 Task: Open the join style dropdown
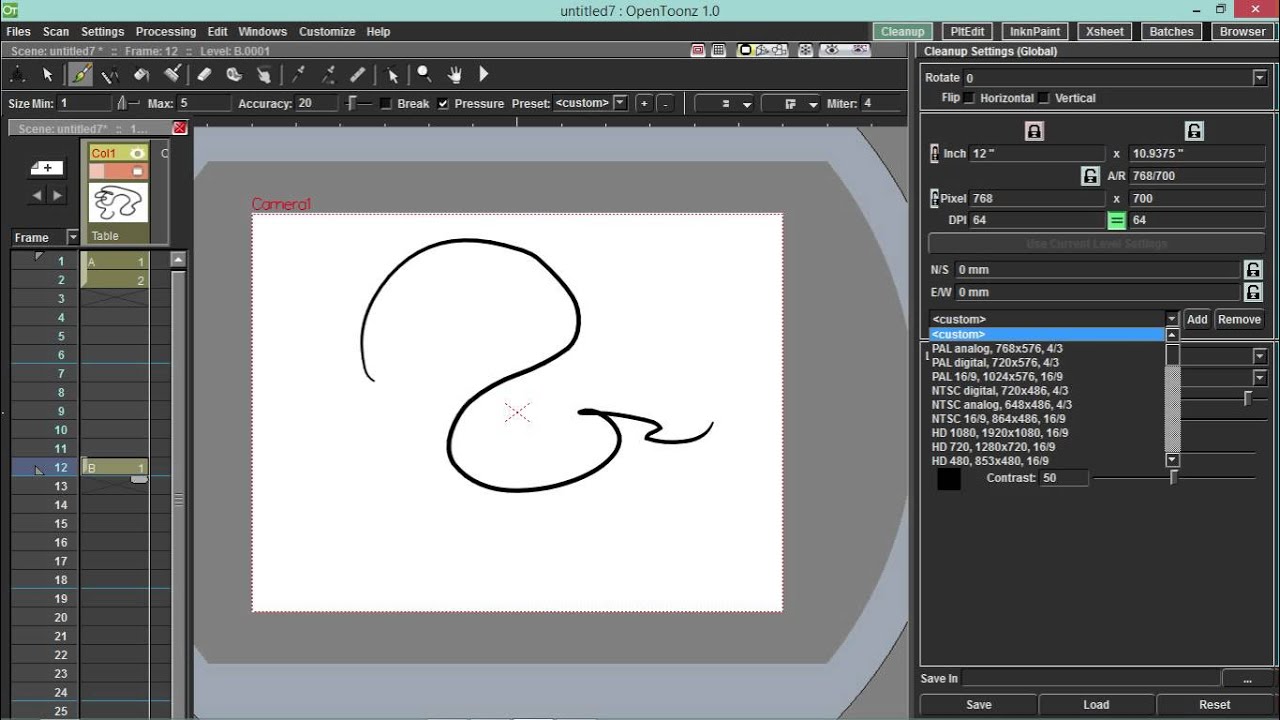pyautogui.click(x=793, y=103)
